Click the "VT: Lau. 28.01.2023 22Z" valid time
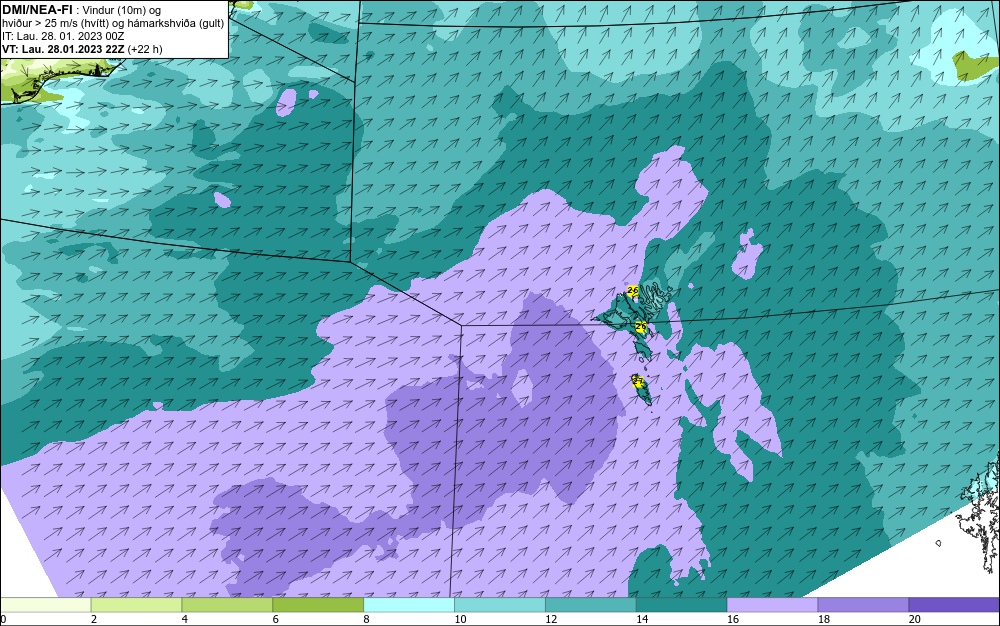1000x626 pixels. [64, 49]
